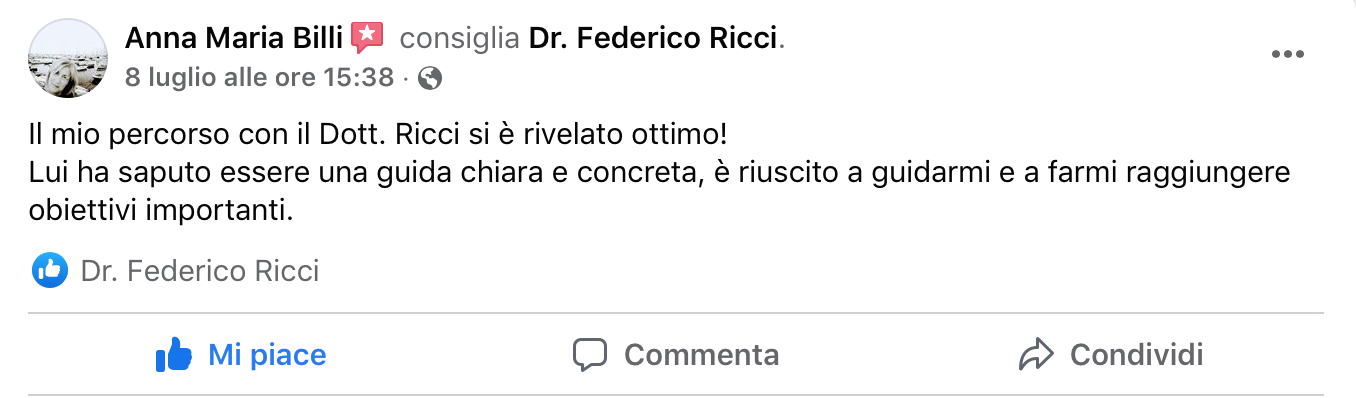Click the globe public audience icon
This screenshot has height=398, width=1356.
pyautogui.click(x=430, y=78)
